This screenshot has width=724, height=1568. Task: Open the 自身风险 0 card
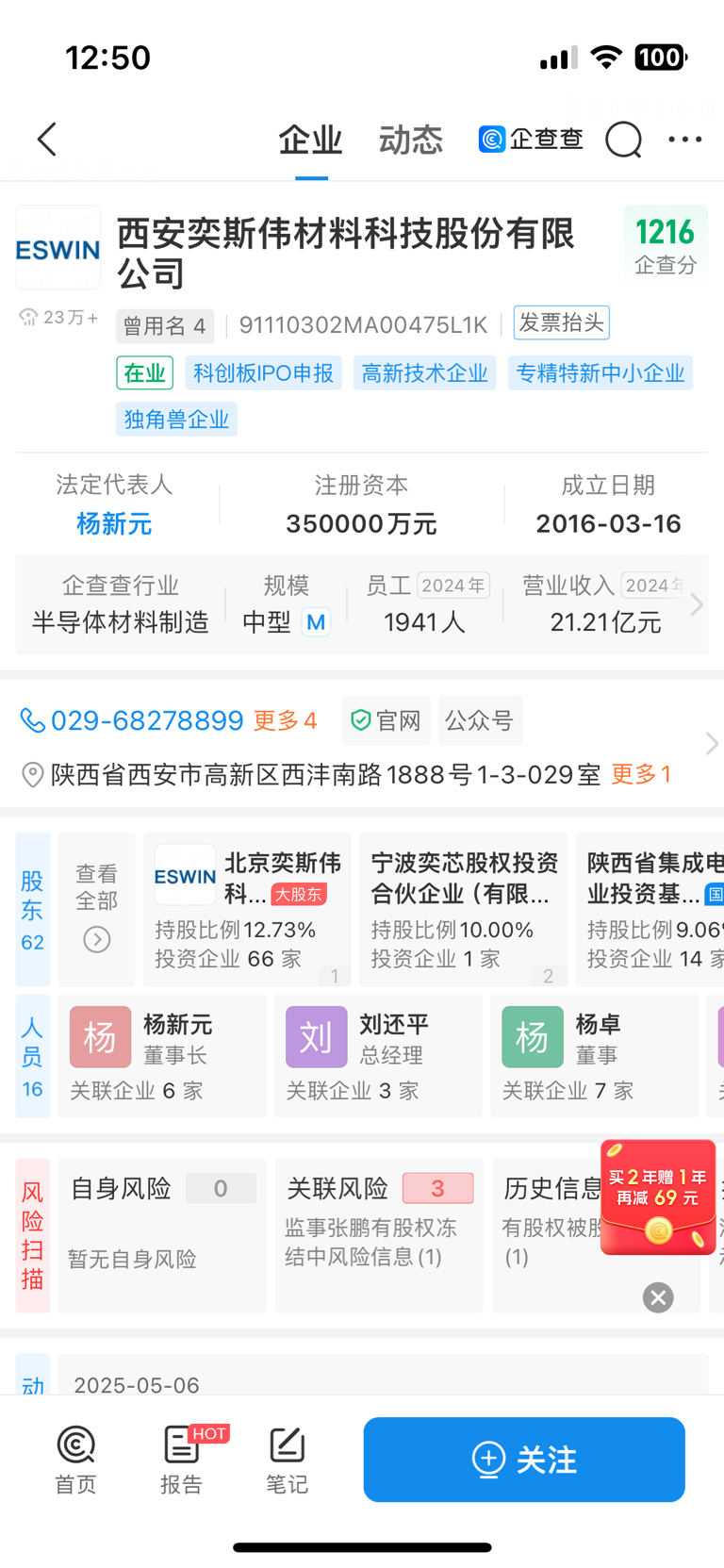coord(162,1235)
